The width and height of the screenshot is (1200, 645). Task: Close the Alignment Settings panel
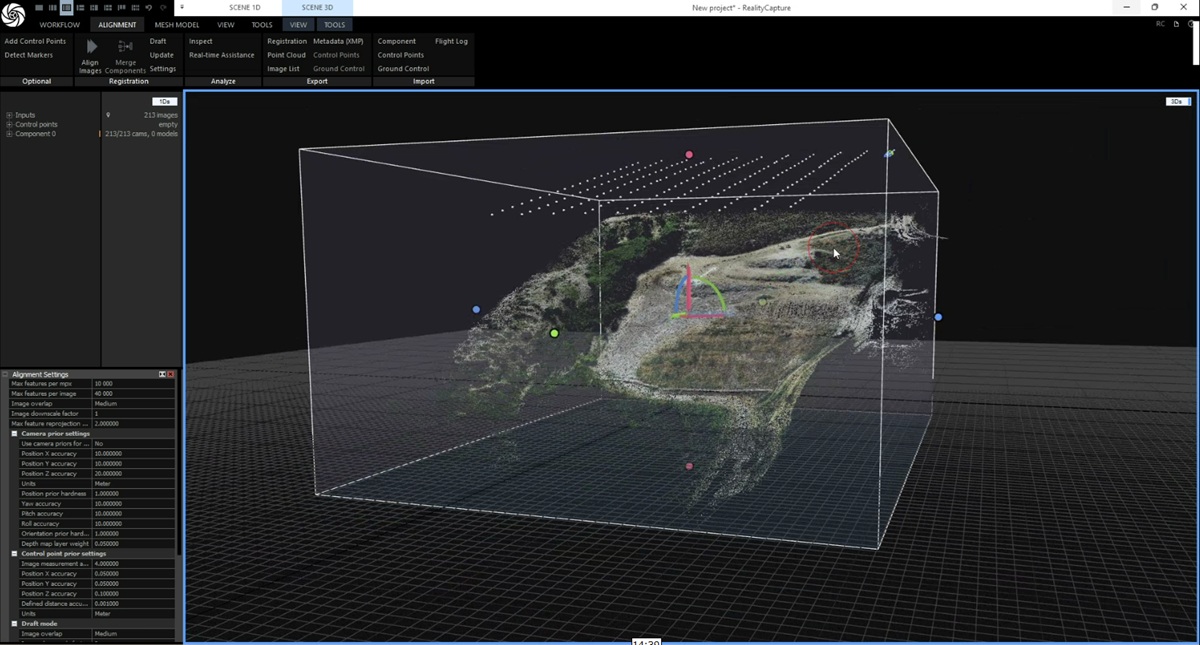pos(171,374)
